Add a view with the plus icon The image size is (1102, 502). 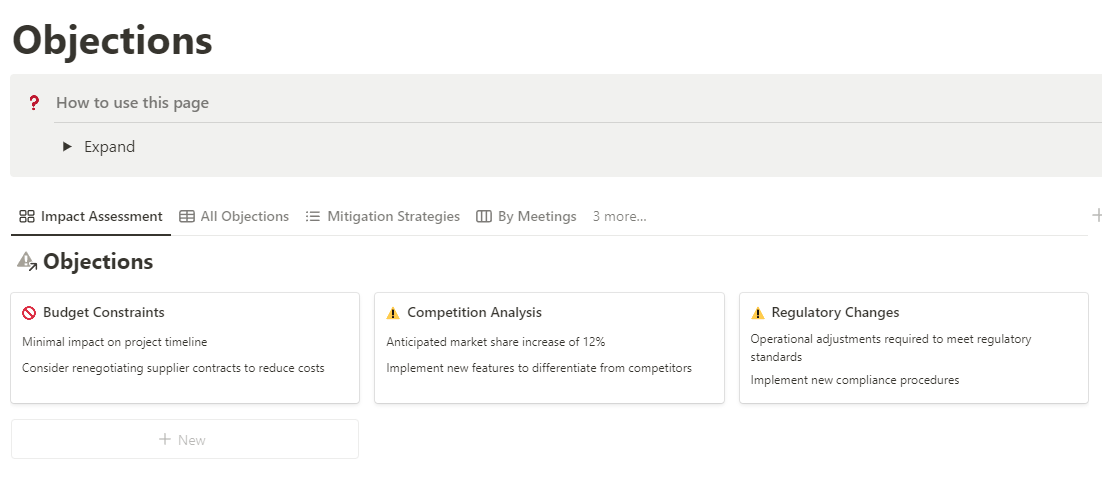[x=1096, y=215]
